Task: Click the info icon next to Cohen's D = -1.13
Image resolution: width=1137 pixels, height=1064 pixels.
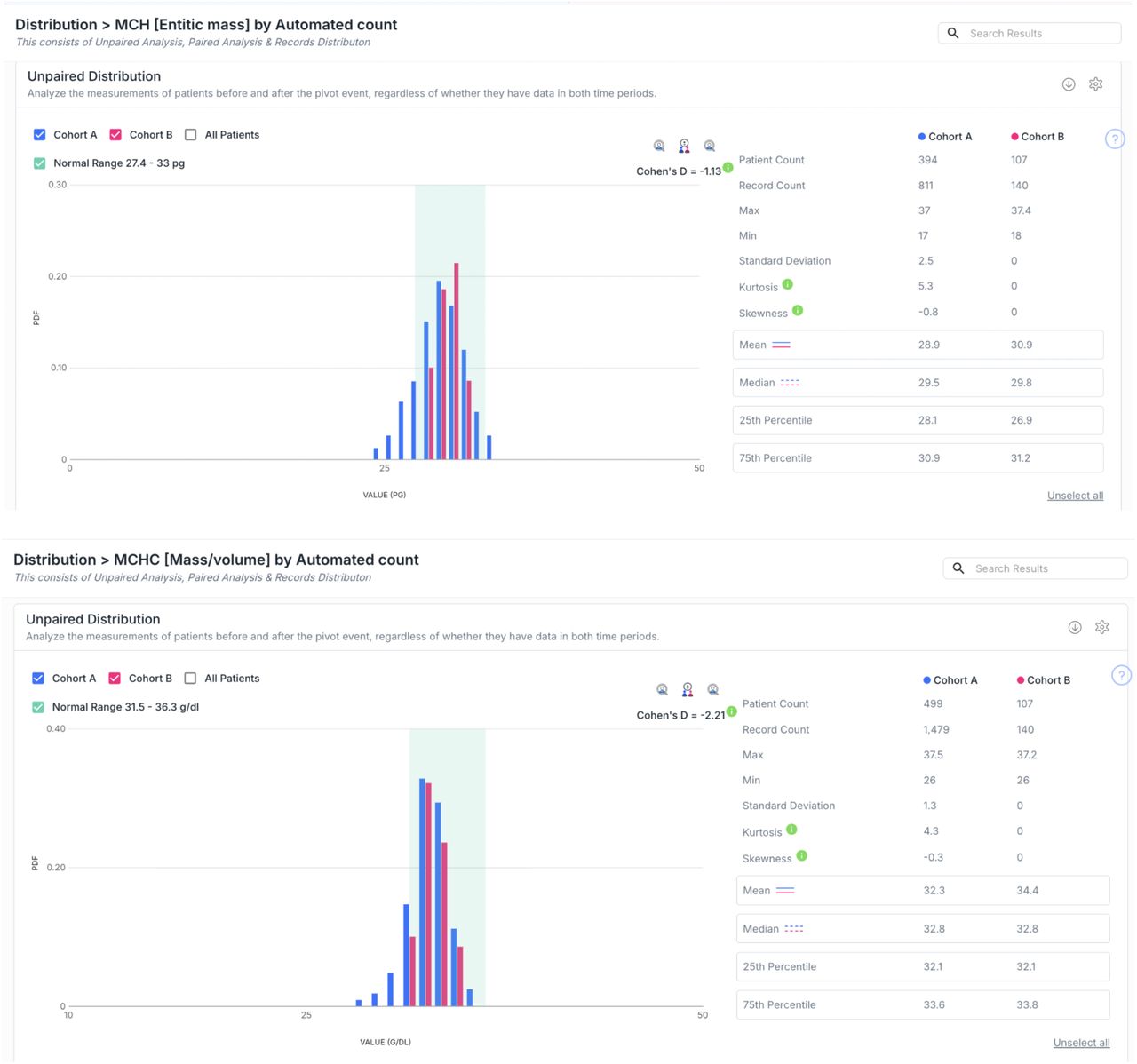Action: point(728,167)
